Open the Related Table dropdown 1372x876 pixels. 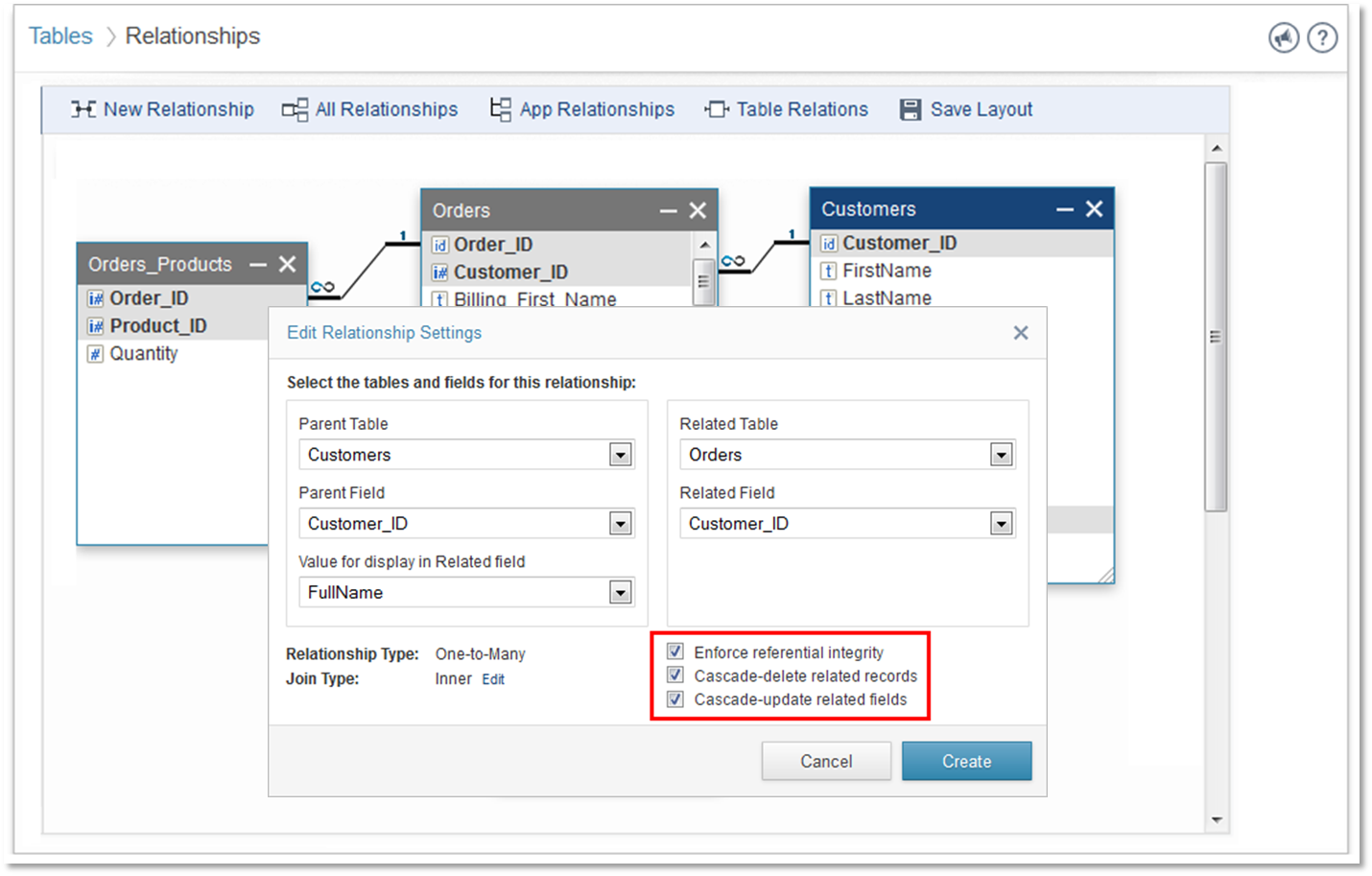coord(1001,455)
